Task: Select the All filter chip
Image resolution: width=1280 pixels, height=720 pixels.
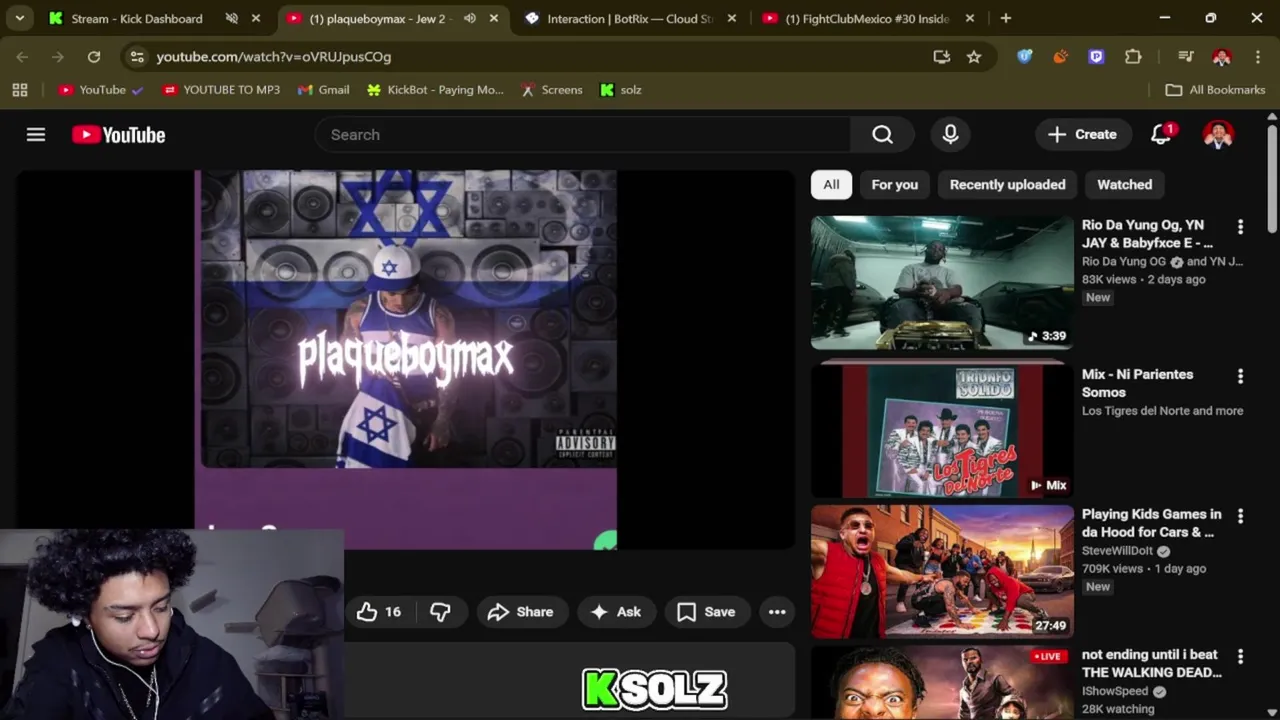Action: (831, 185)
